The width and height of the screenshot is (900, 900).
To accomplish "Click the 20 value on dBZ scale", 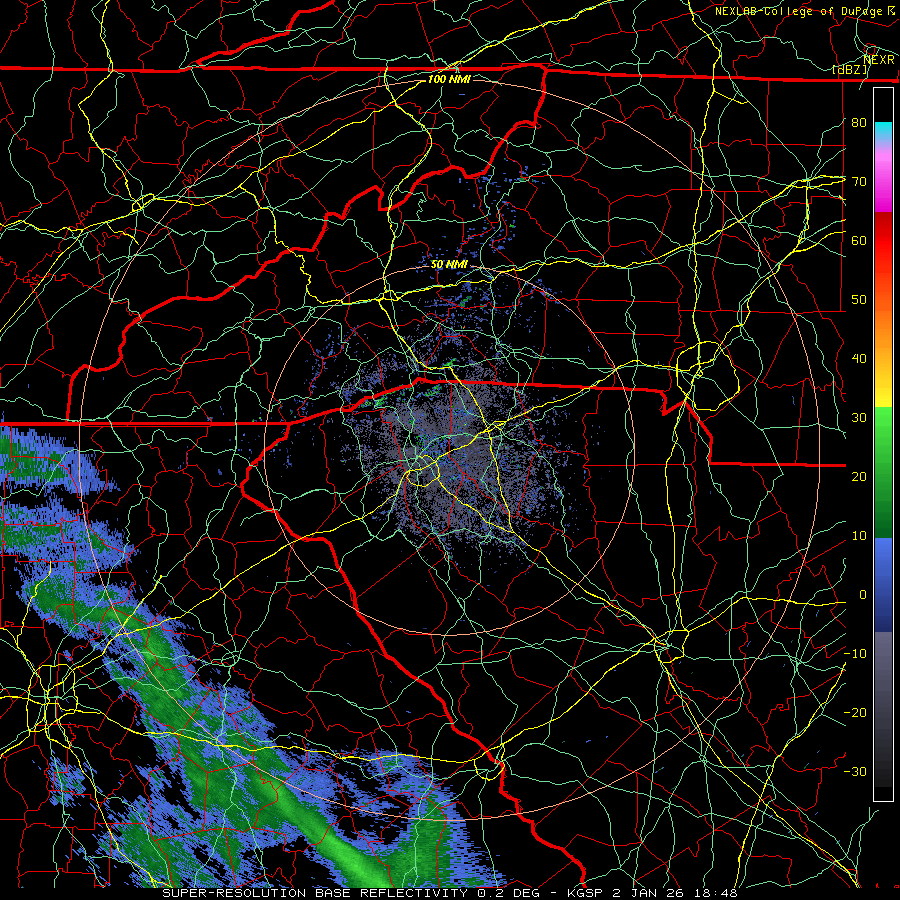I will tap(859, 476).
